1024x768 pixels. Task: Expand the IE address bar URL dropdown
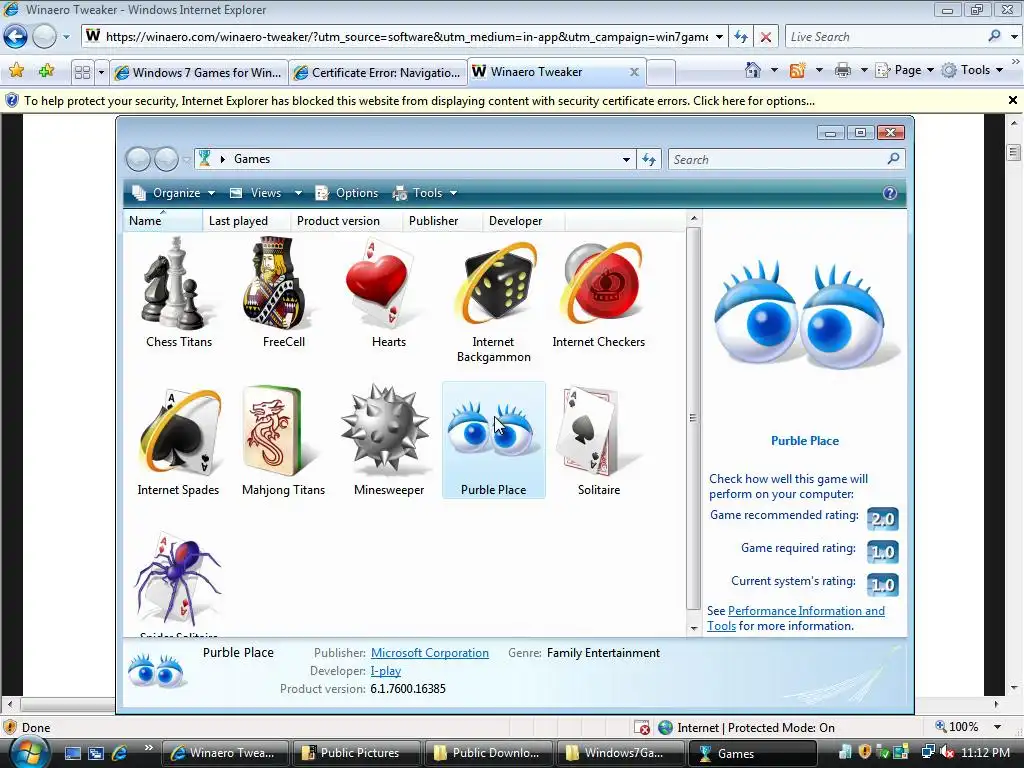click(719, 37)
